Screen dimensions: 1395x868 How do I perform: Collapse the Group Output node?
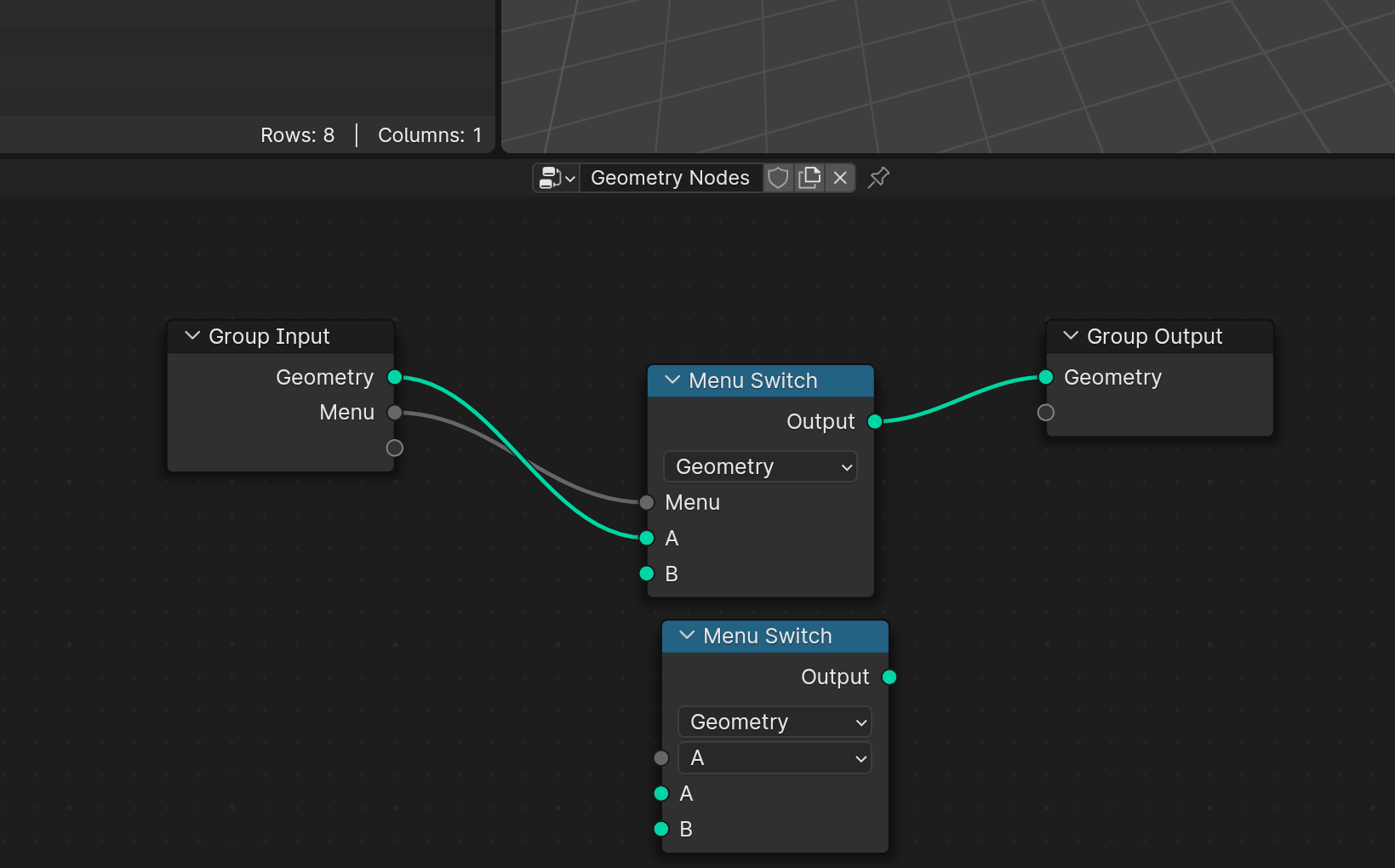1071,336
